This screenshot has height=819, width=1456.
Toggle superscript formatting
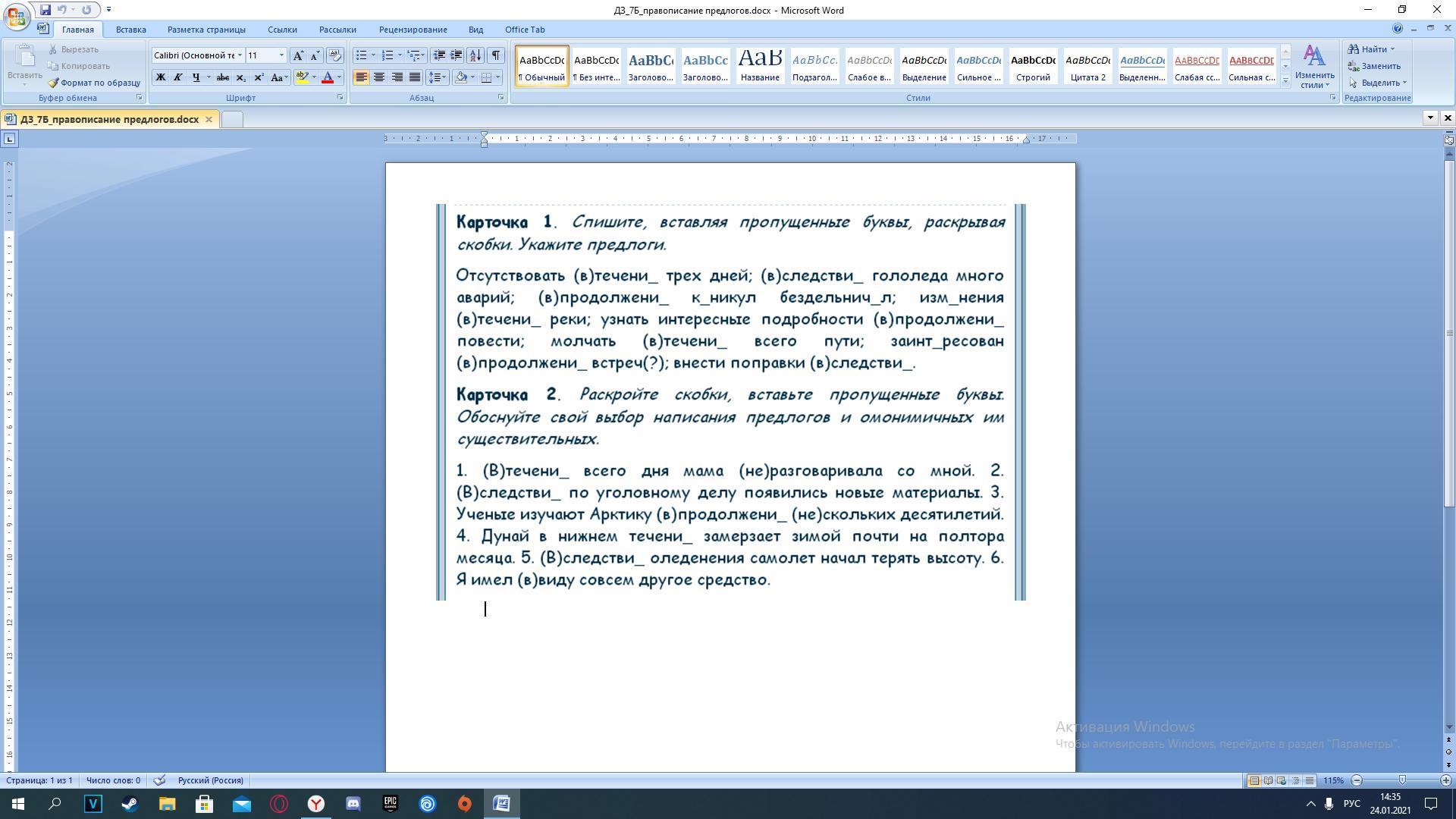tap(259, 77)
